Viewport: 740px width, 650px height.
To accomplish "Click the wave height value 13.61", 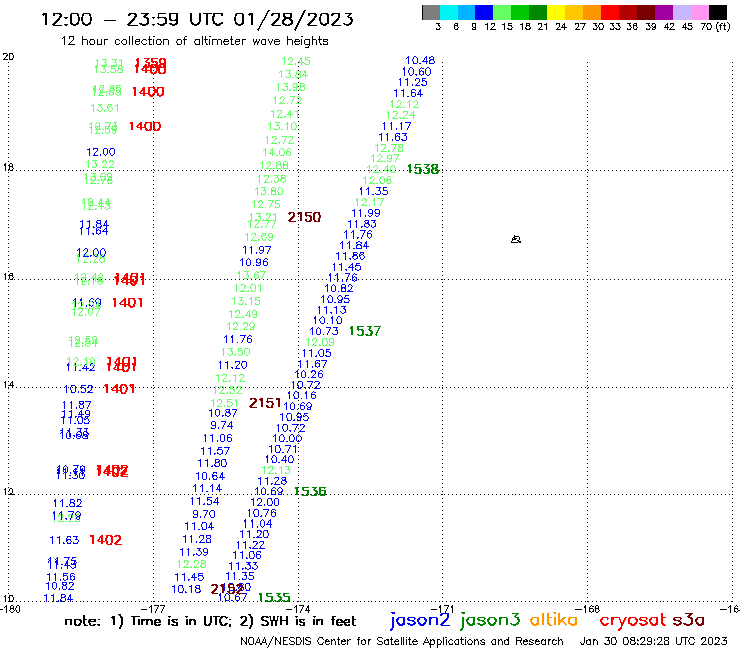I will 105,108.
